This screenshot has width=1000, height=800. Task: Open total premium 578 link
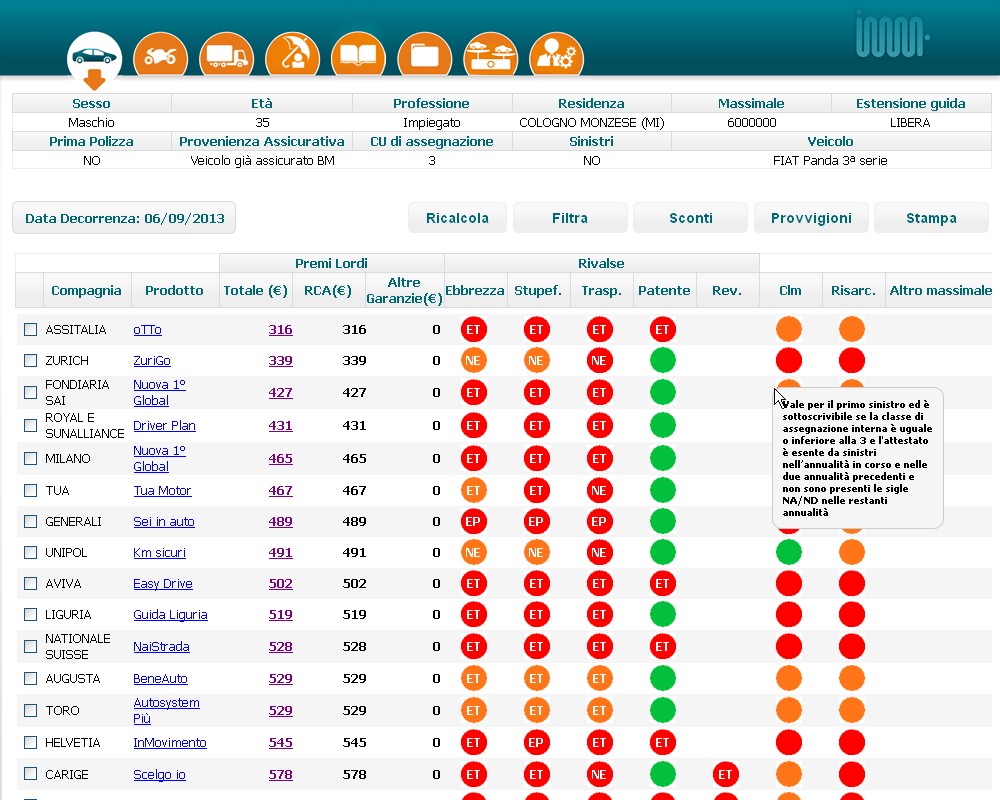click(281, 774)
